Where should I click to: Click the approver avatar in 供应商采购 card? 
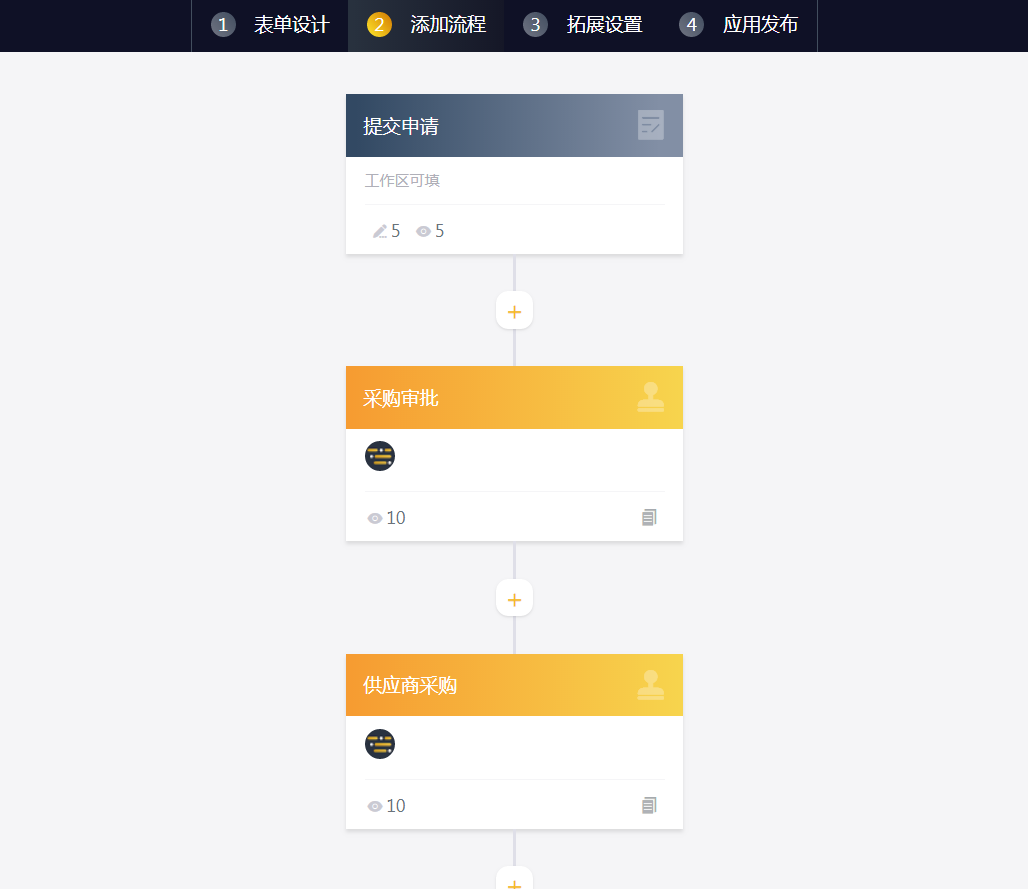pos(380,744)
